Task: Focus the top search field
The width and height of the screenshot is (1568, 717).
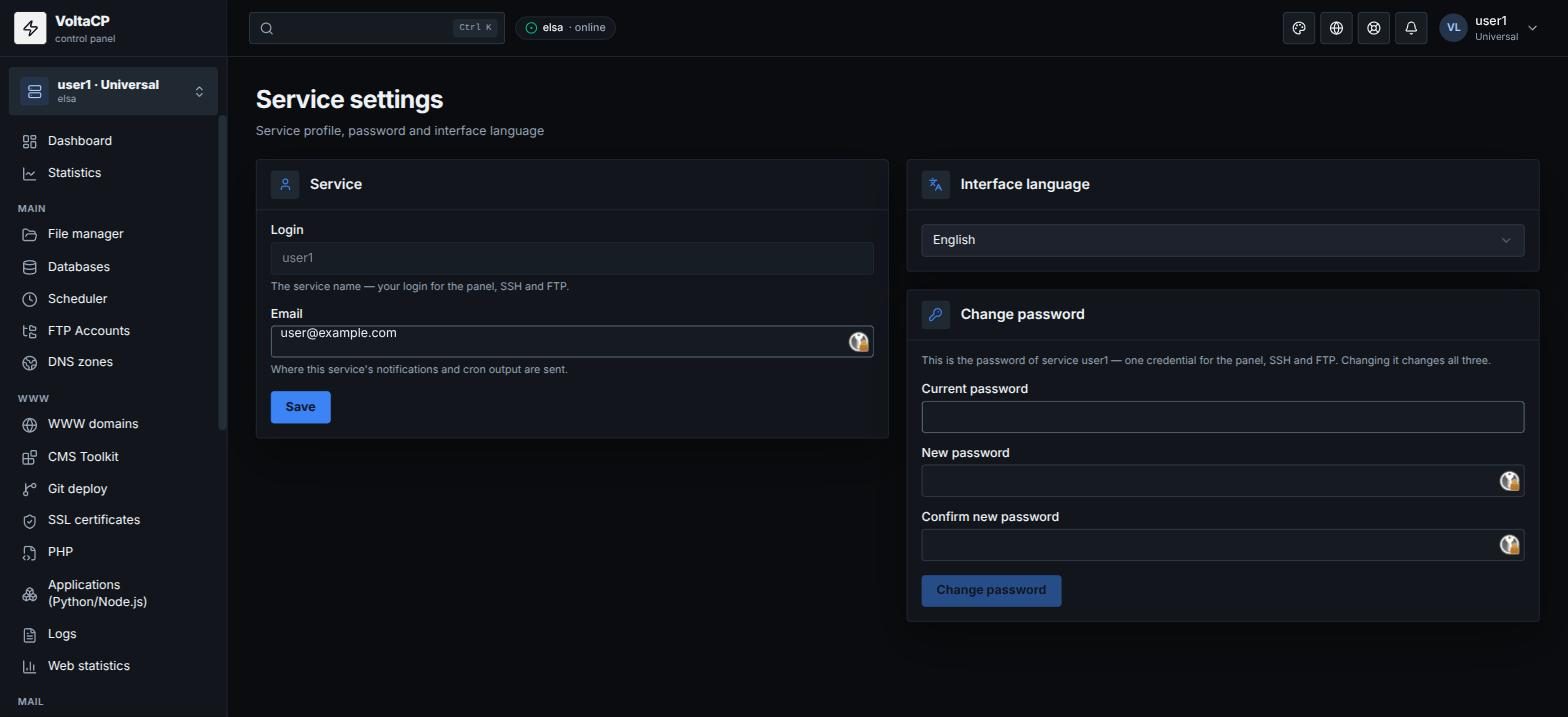Action: point(377,28)
